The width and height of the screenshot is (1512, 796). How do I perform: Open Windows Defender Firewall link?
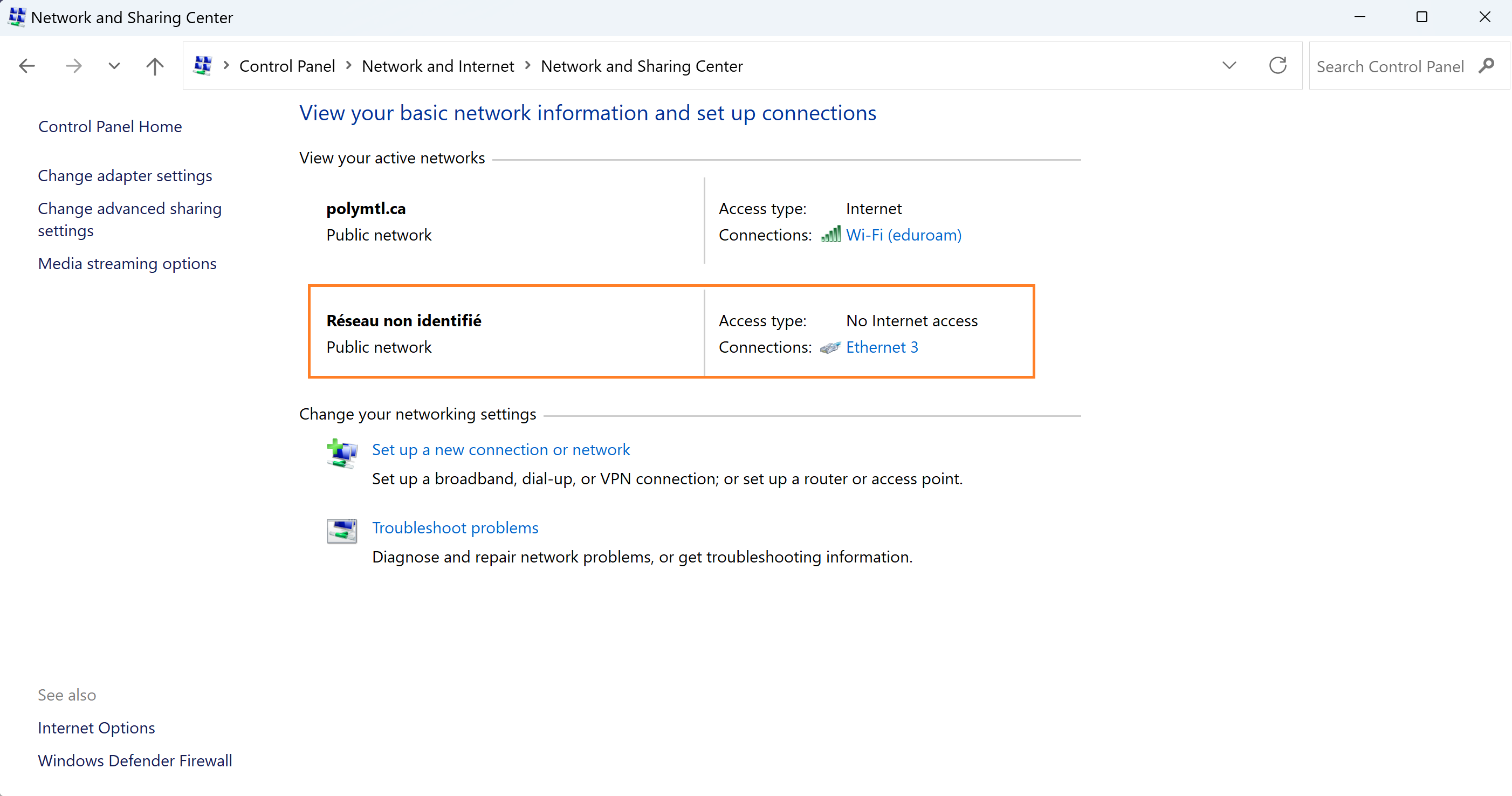[135, 760]
